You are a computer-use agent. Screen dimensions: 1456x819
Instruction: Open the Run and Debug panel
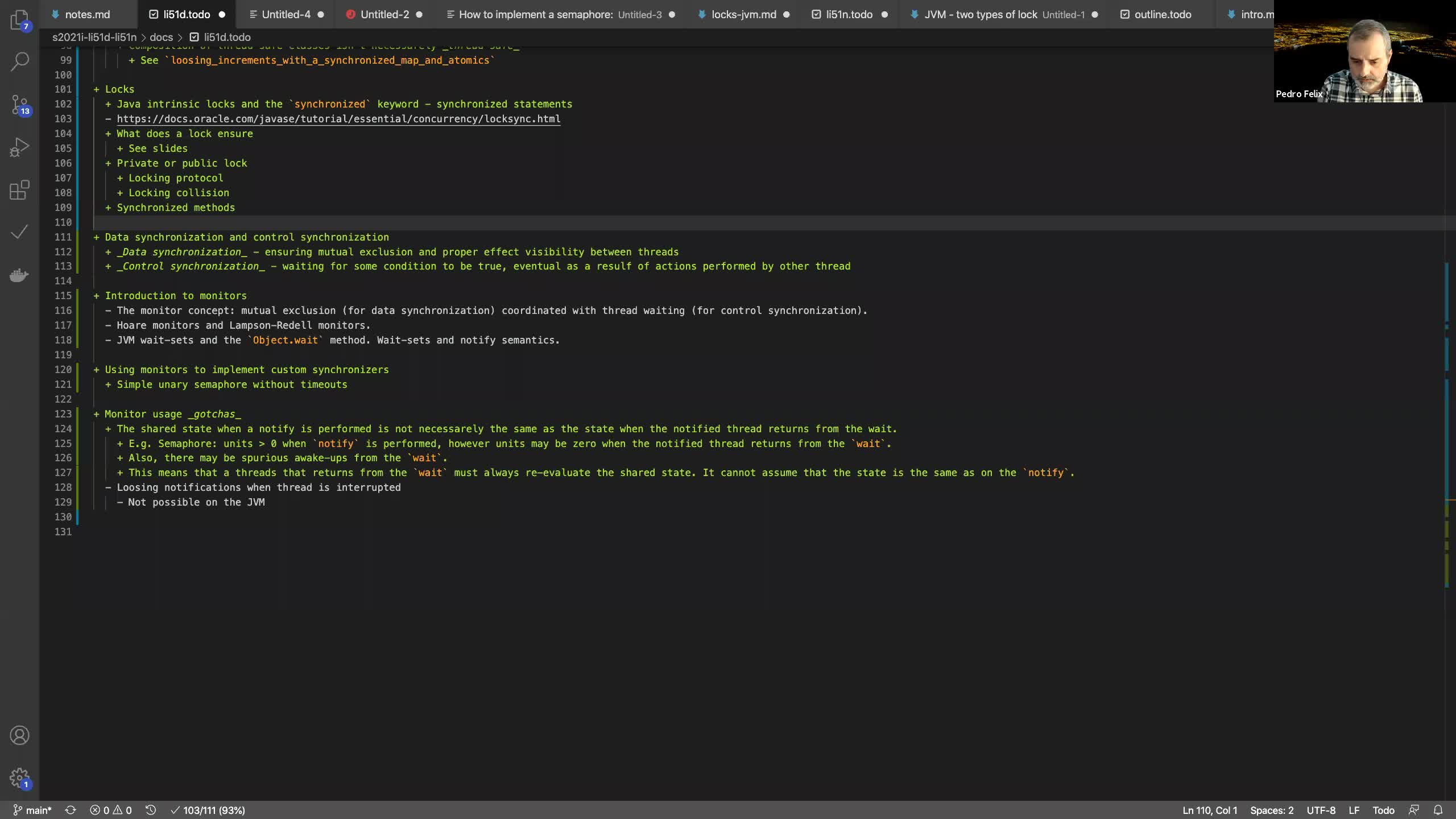point(19,148)
